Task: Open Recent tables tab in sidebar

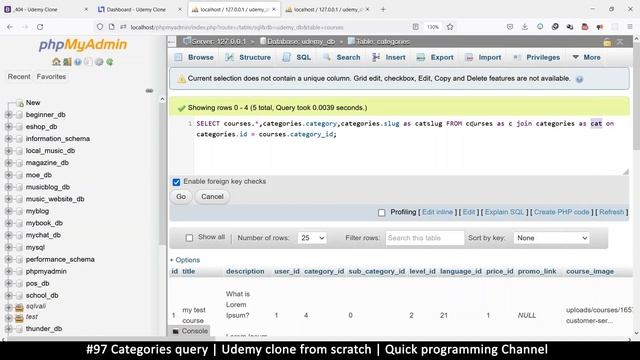Action: [x=19, y=77]
